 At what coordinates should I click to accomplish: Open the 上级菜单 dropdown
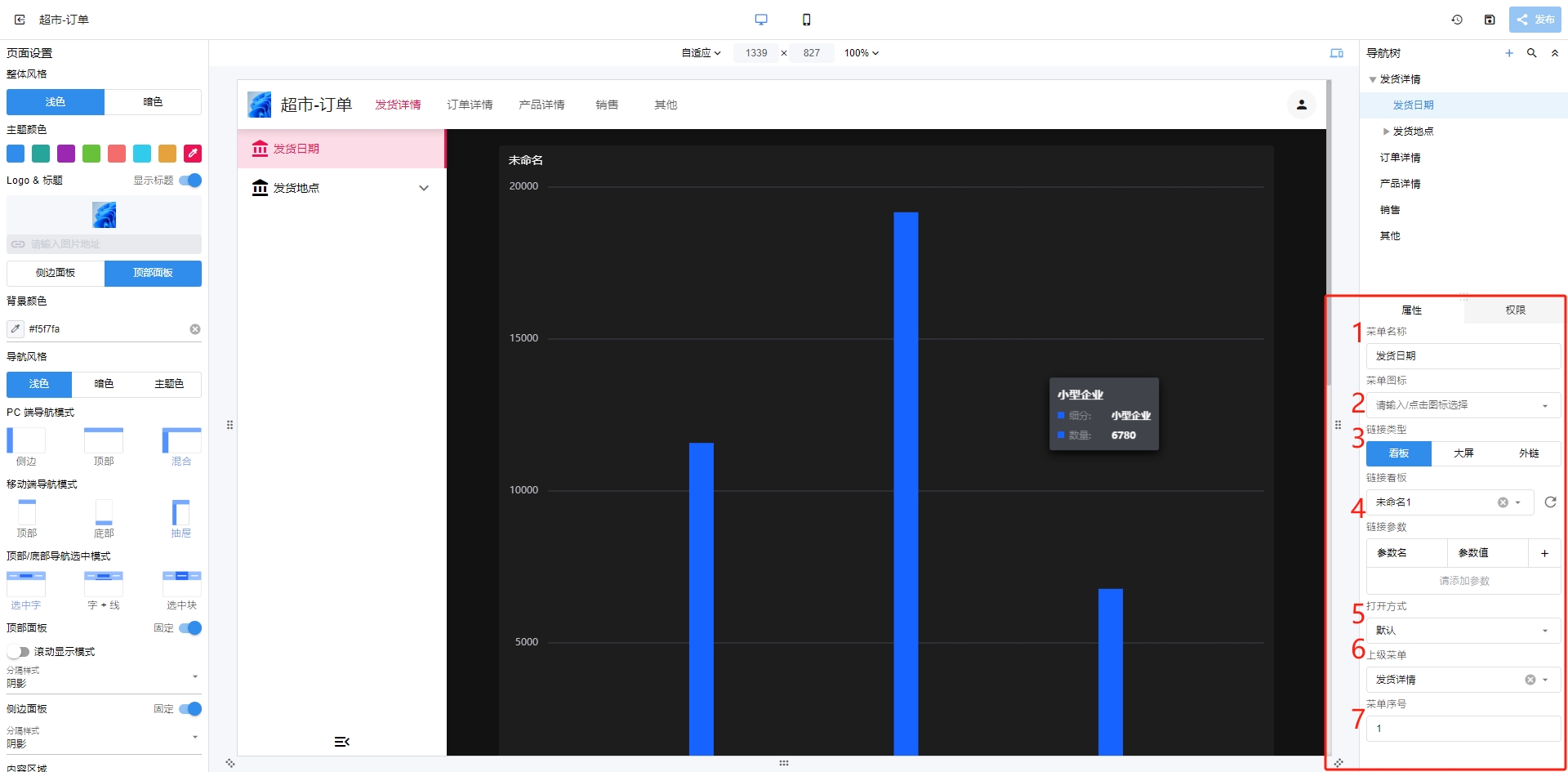pyautogui.click(x=1463, y=680)
